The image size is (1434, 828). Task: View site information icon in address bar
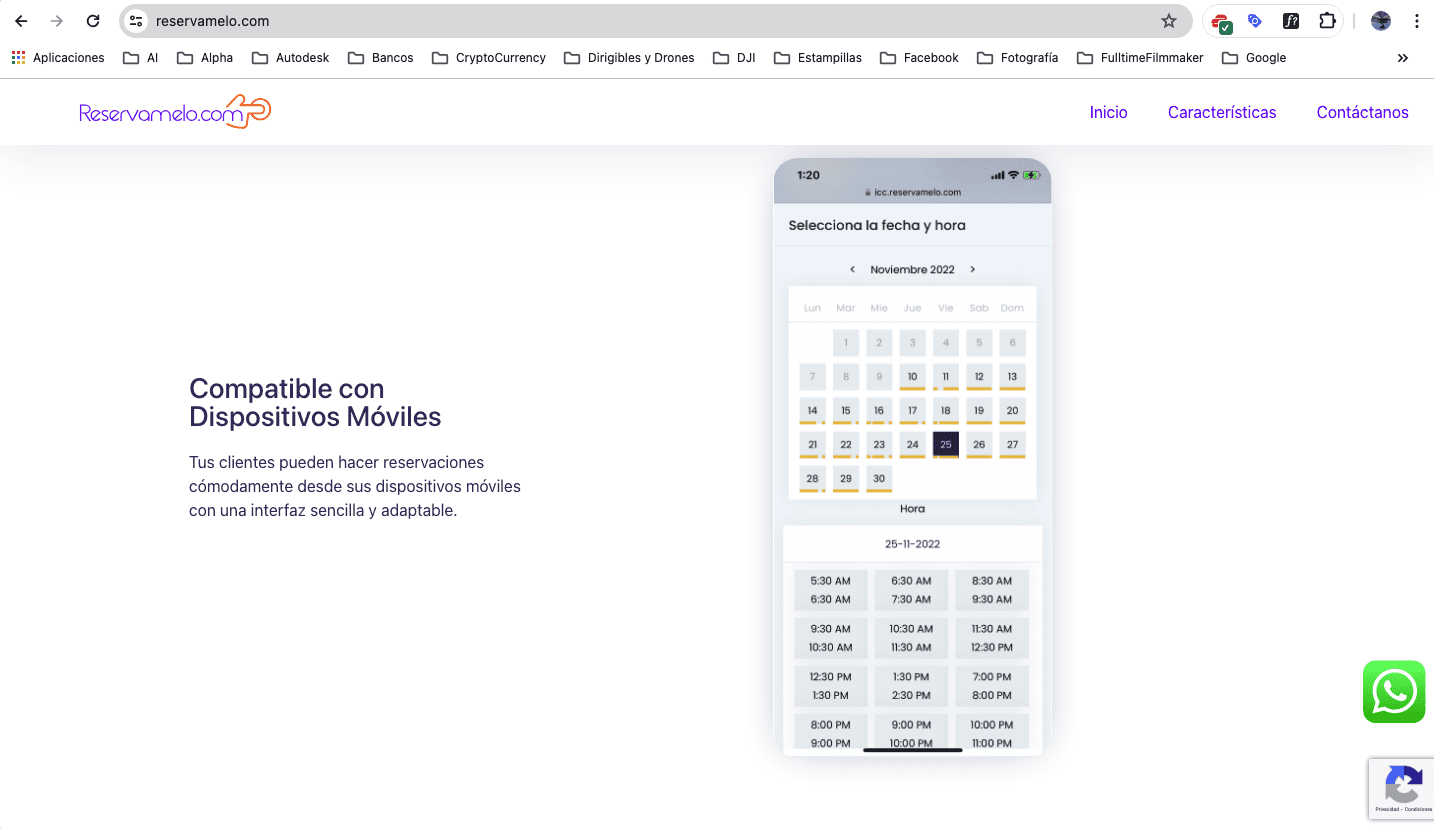[x=137, y=21]
